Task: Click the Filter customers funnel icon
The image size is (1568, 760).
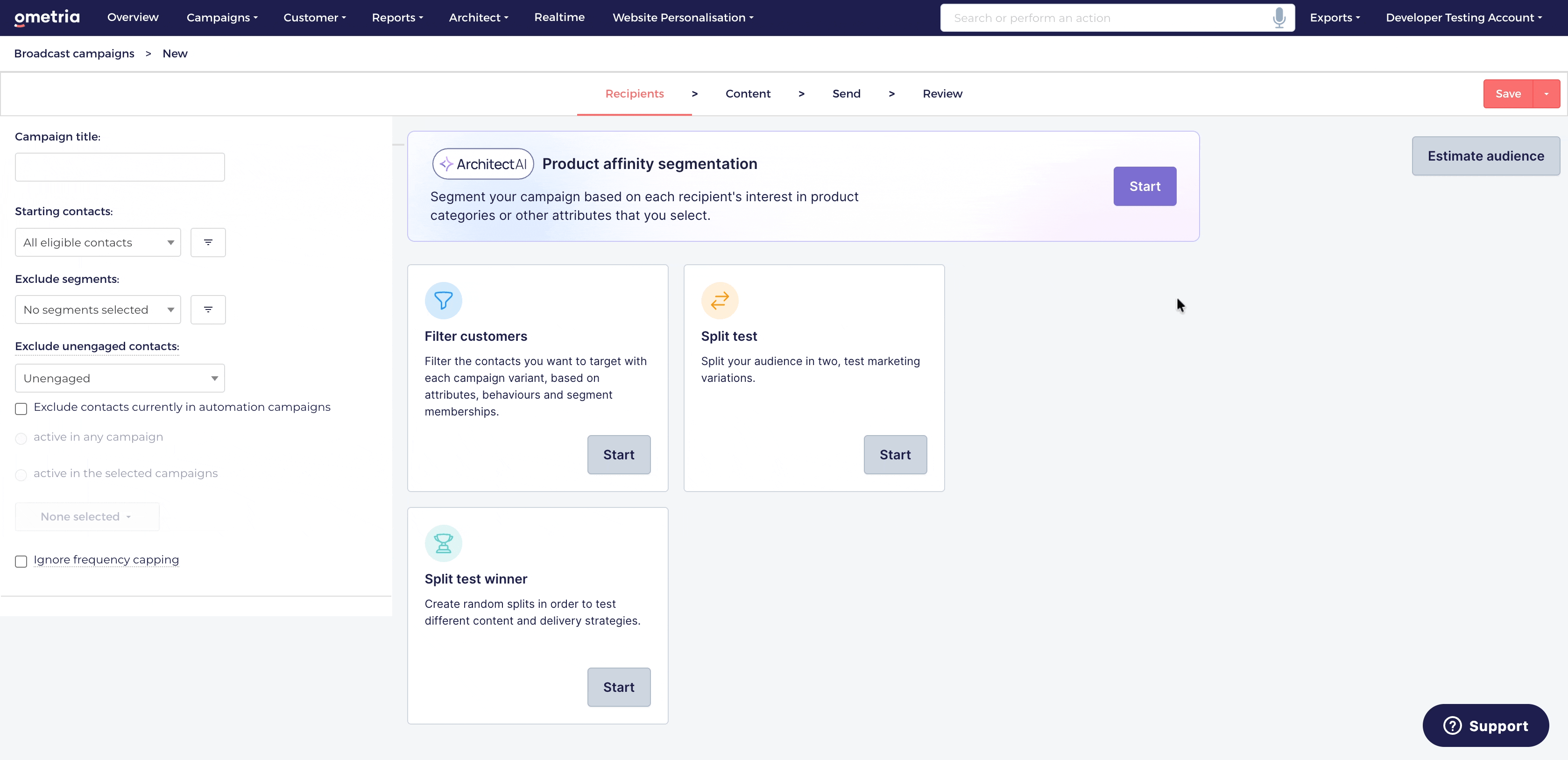Action: 443,300
